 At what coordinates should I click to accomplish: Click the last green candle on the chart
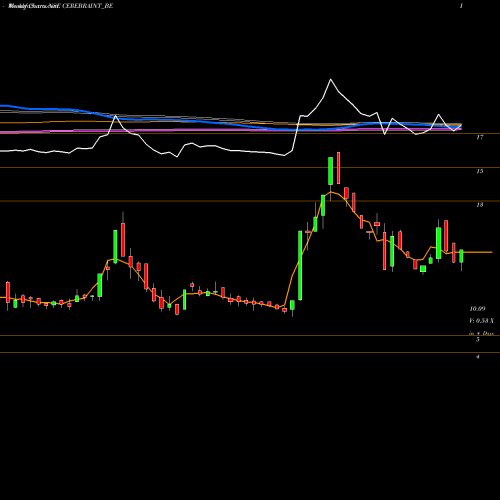461,256
